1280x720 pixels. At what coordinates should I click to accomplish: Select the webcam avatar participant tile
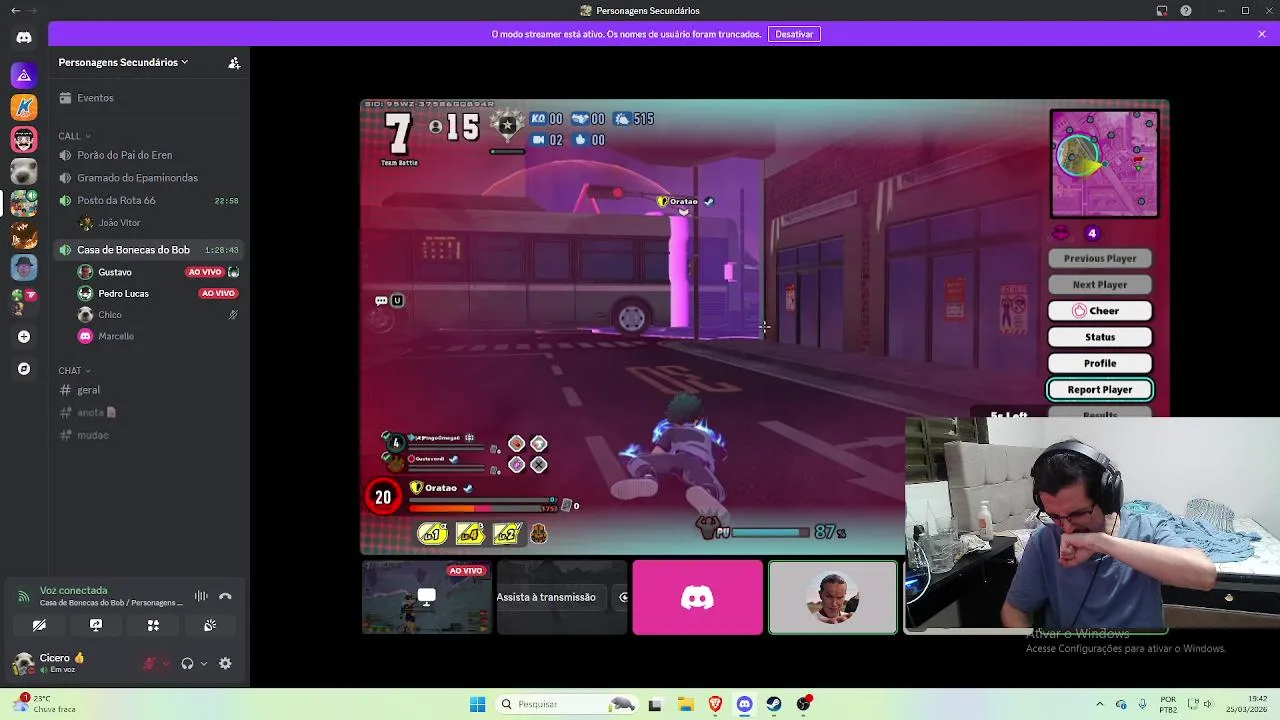click(833, 597)
